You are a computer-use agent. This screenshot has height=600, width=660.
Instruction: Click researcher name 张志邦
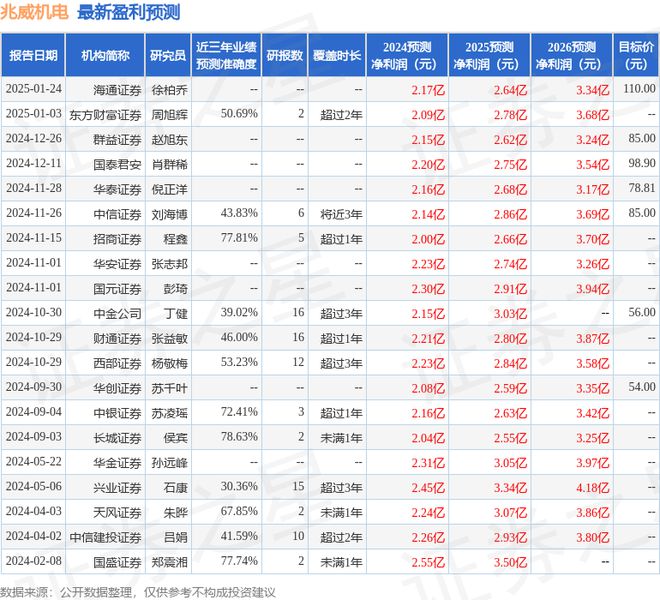[169, 264]
